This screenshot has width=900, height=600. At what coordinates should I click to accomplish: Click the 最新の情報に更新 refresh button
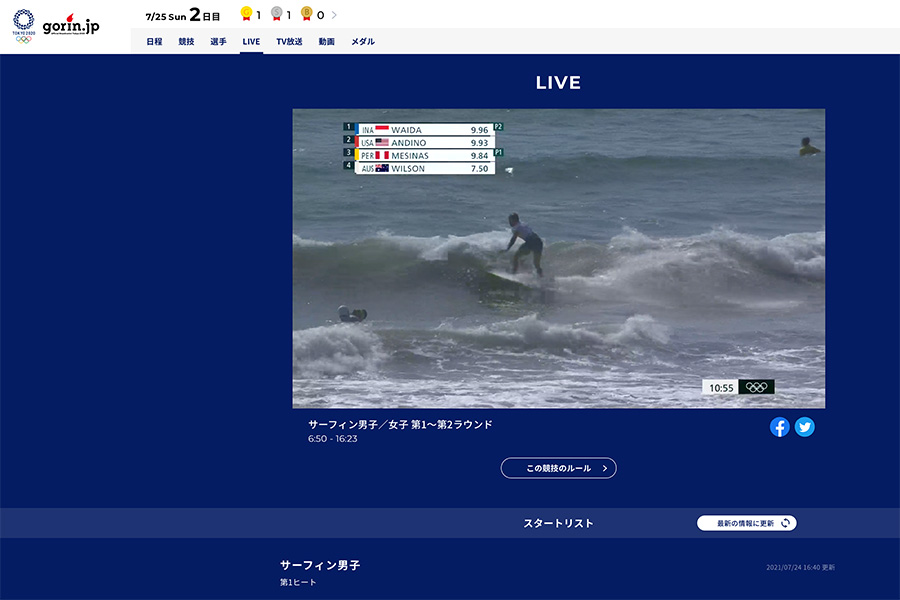coord(747,523)
